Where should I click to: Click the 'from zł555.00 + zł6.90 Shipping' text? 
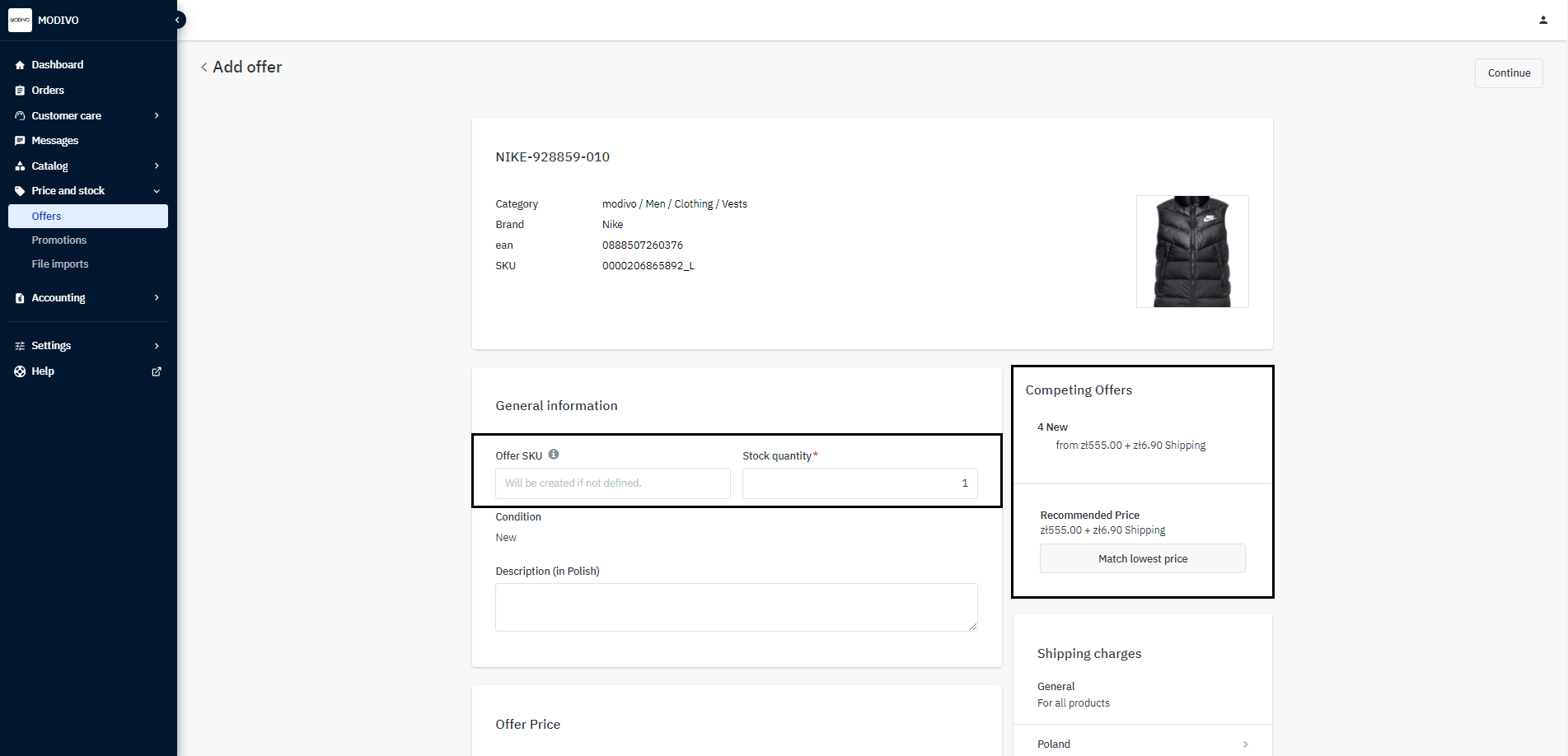(1130, 446)
